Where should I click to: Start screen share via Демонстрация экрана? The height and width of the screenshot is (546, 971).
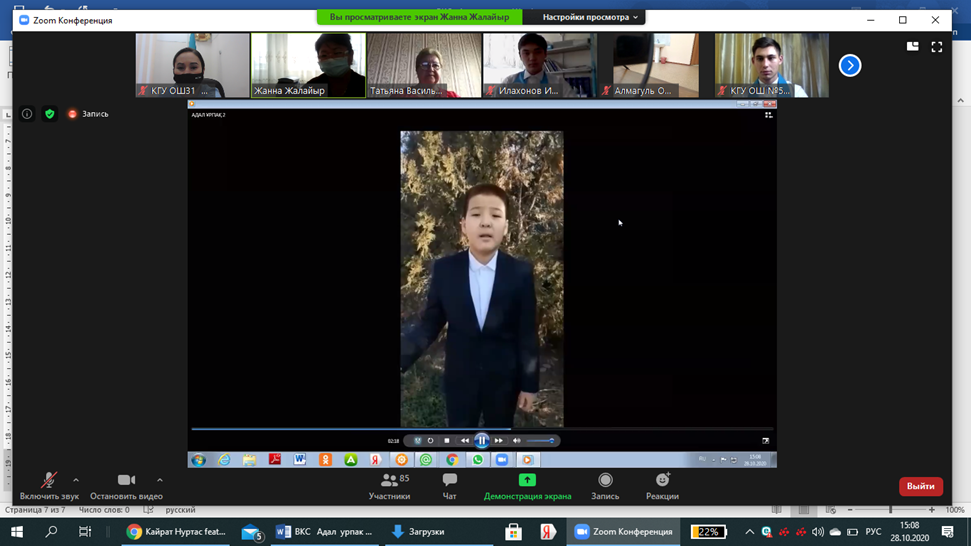pyautogui.click(x=527, y=486)
